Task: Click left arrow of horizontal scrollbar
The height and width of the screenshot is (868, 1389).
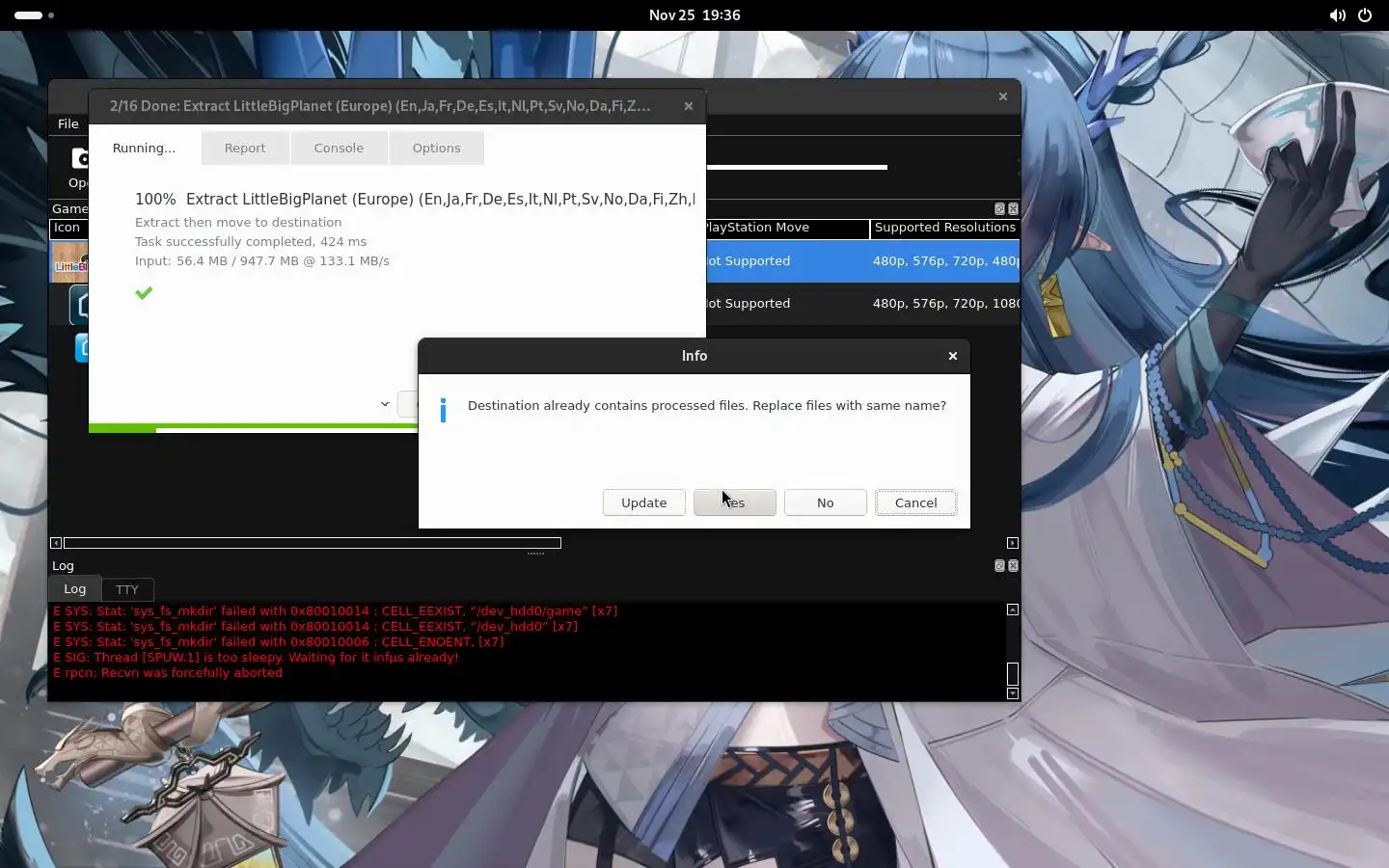Action: [x=56, y=543]
